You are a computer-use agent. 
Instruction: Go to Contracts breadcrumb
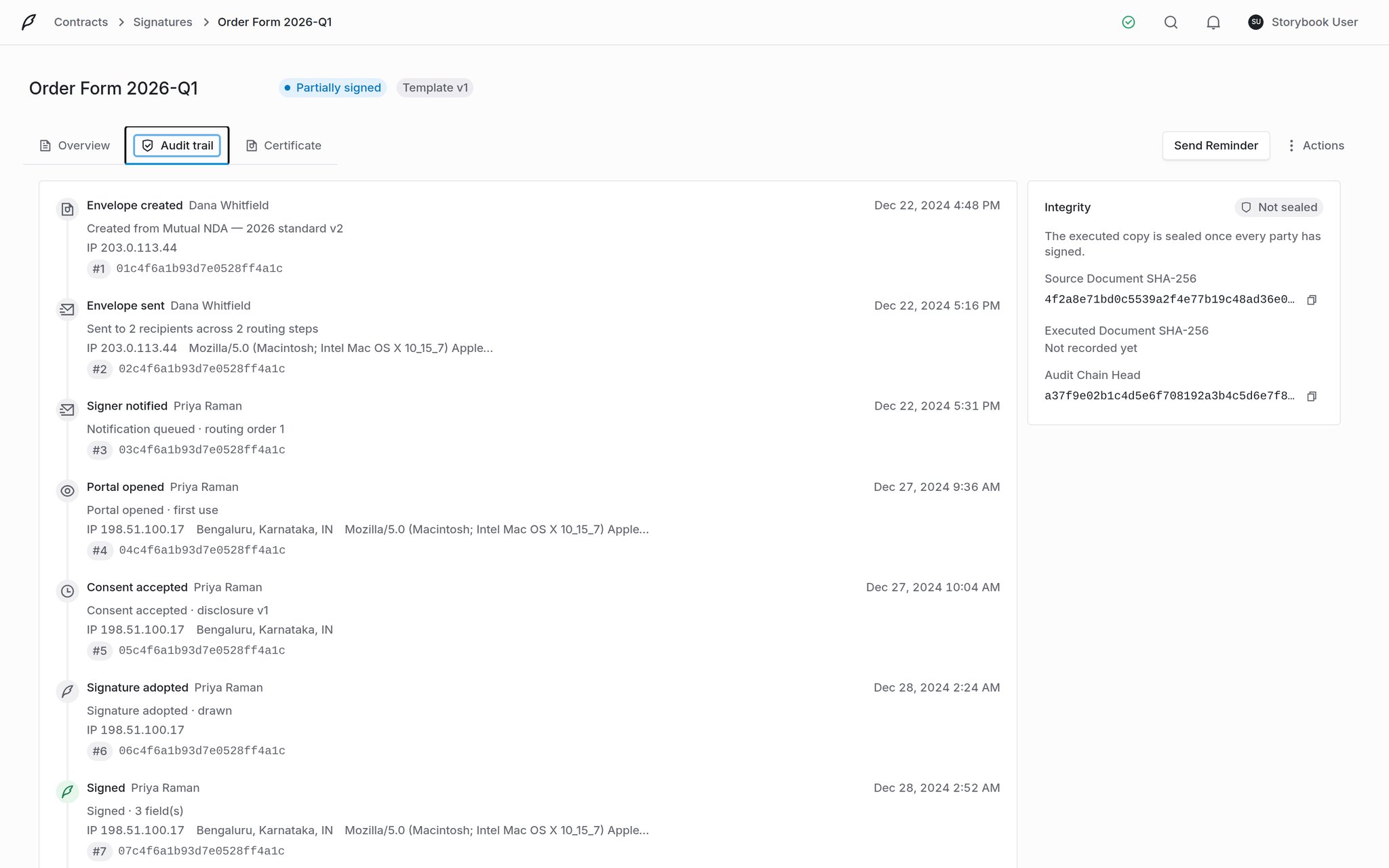81,22
